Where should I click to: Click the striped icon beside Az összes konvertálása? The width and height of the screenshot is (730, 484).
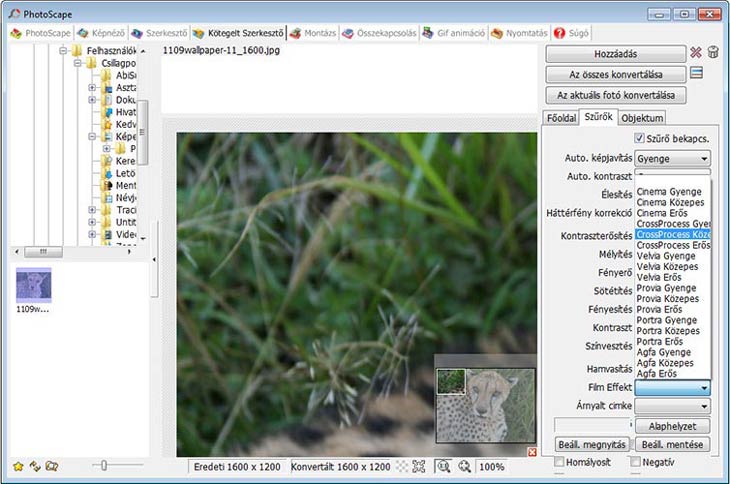tap(697, 73)
